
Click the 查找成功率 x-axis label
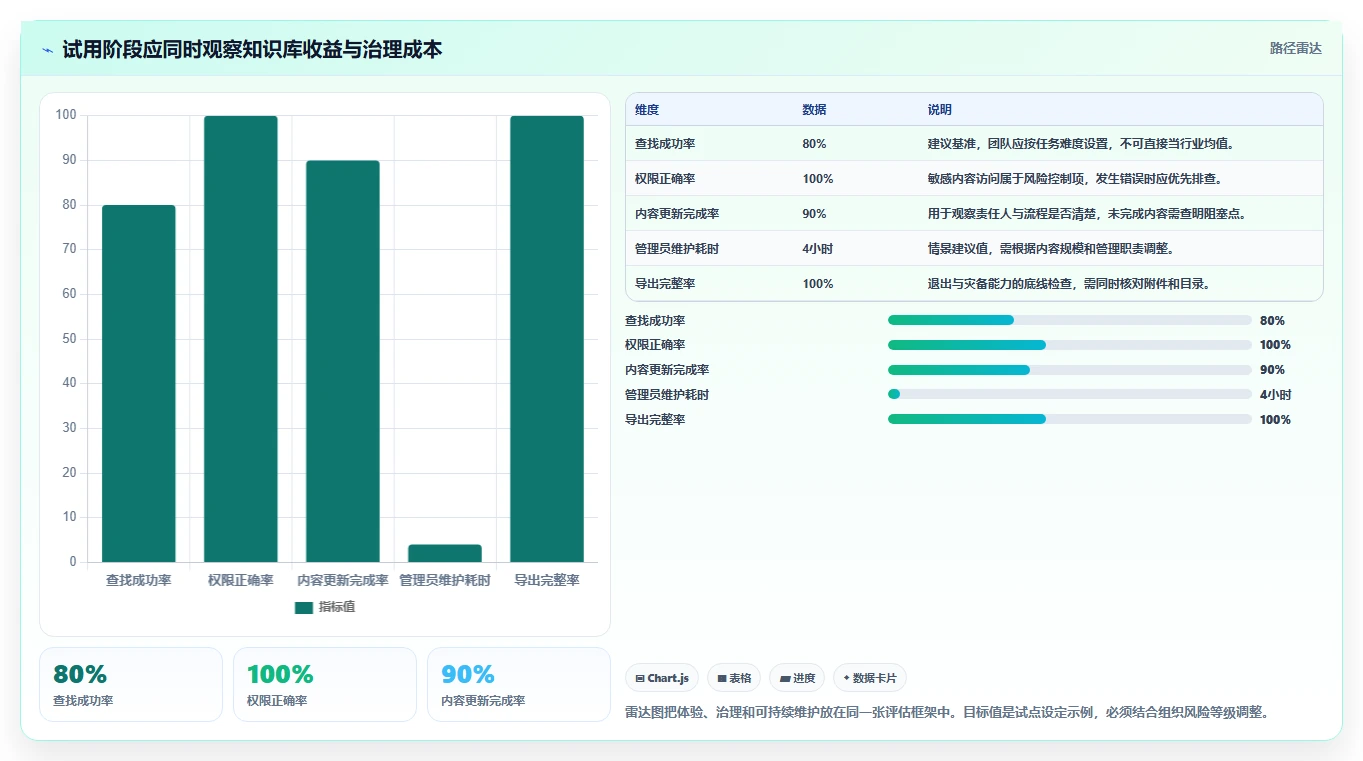[138, 580]
